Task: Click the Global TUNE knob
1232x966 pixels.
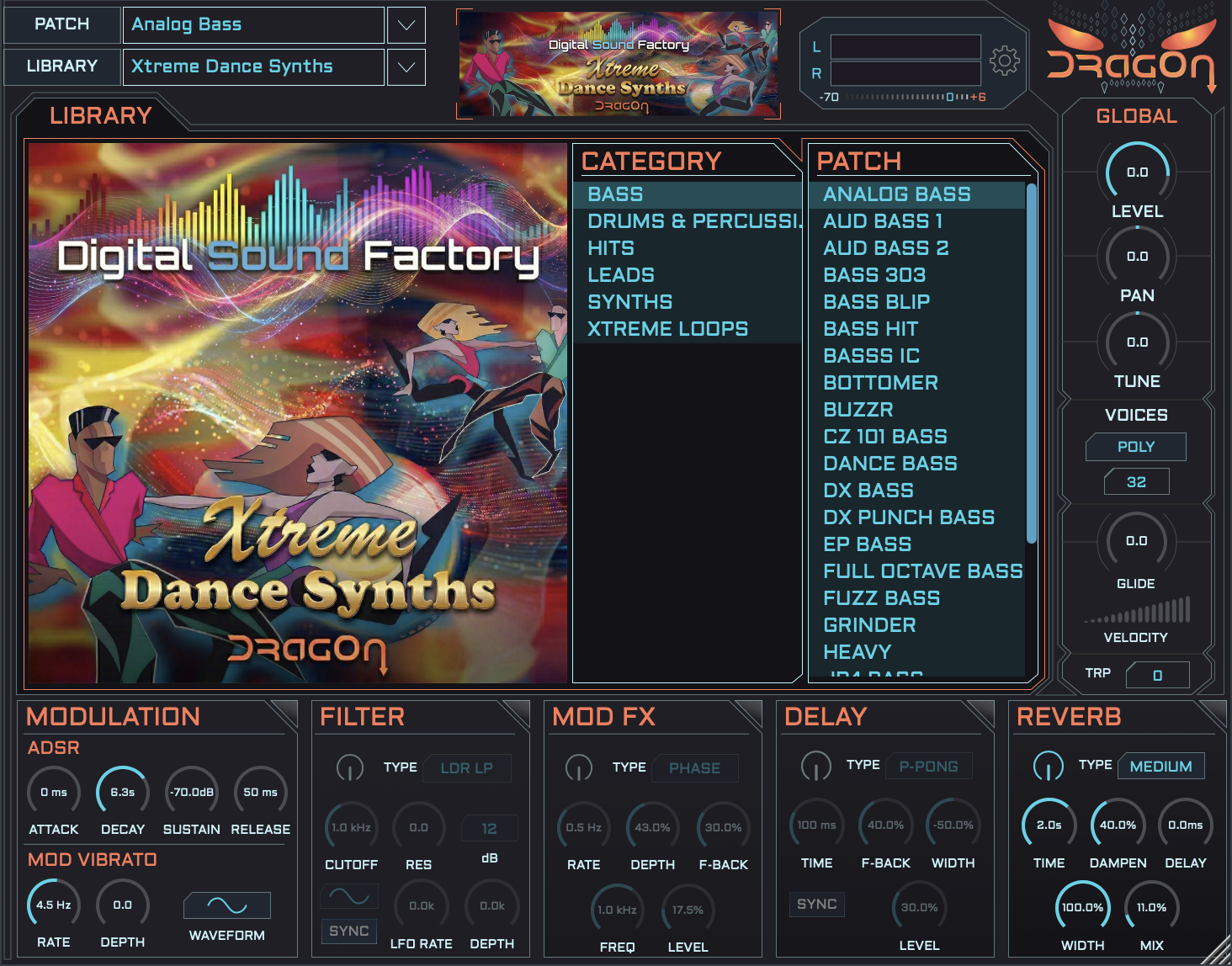Action: click(1137, 342)
